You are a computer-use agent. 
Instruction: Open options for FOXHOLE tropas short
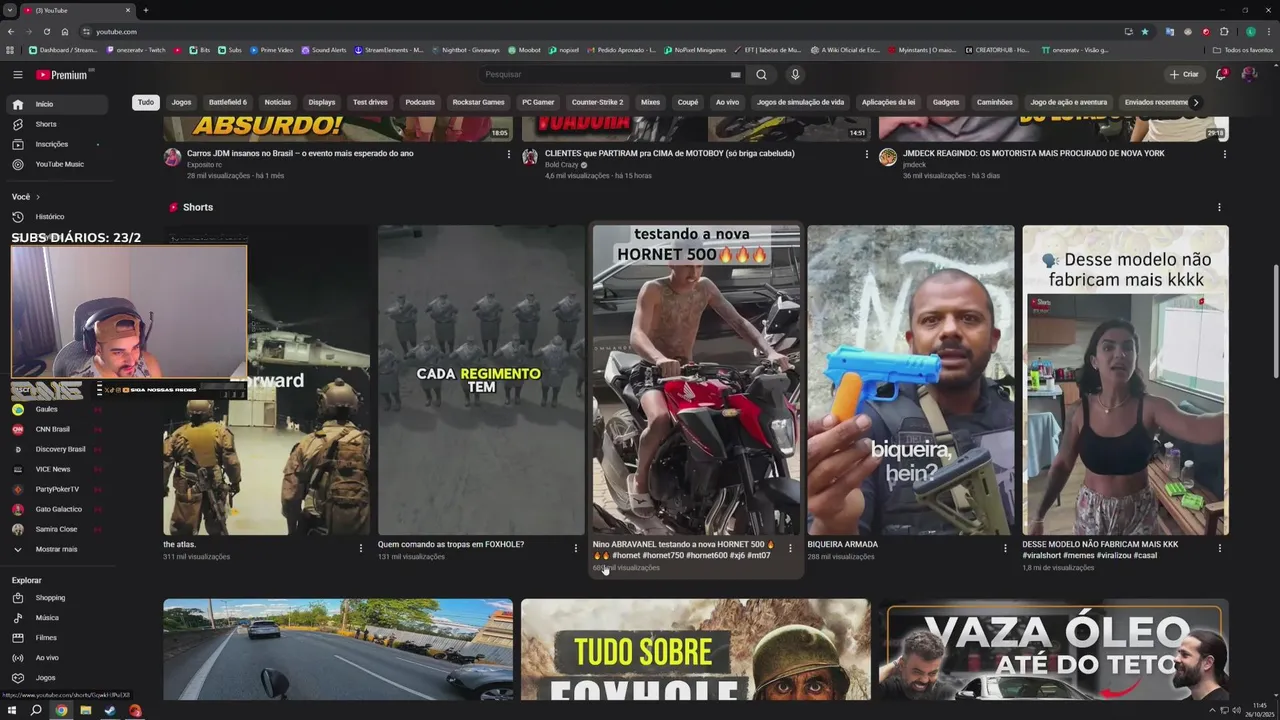click(x=575, y=548)
